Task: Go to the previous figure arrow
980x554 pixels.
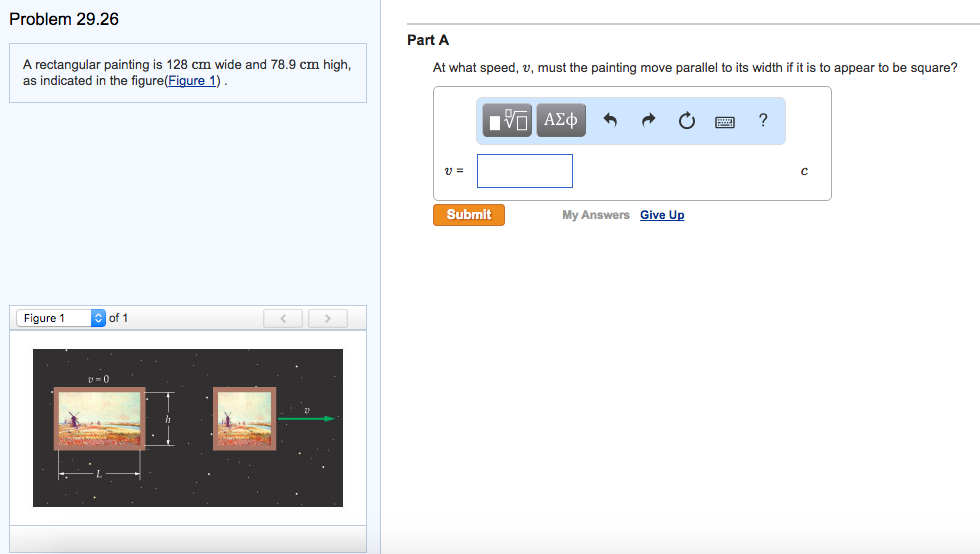Action: click(x=283, y=318)
